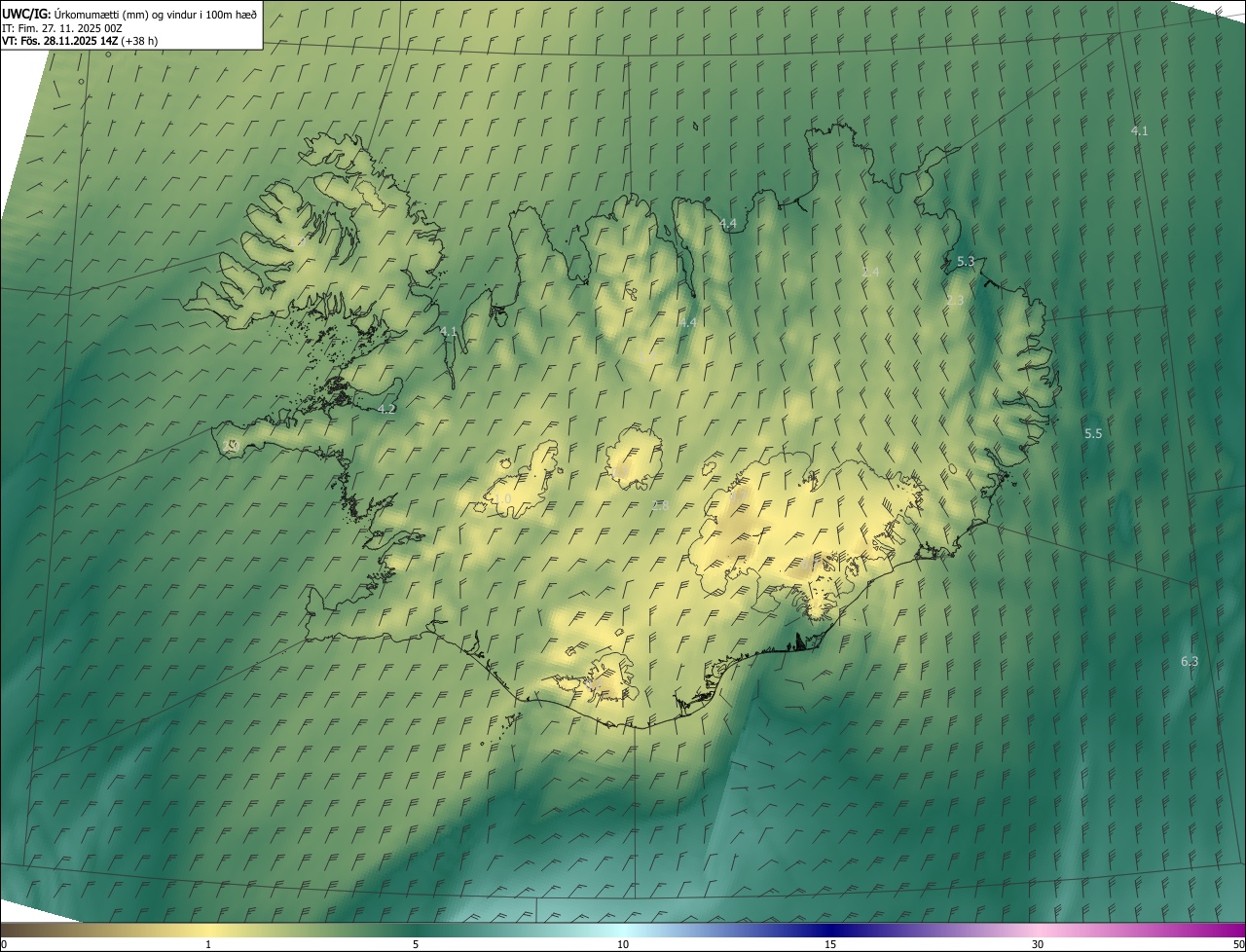Click the 0 tick label on the color scale
The image size is (1246, 952).
[4, 944]
